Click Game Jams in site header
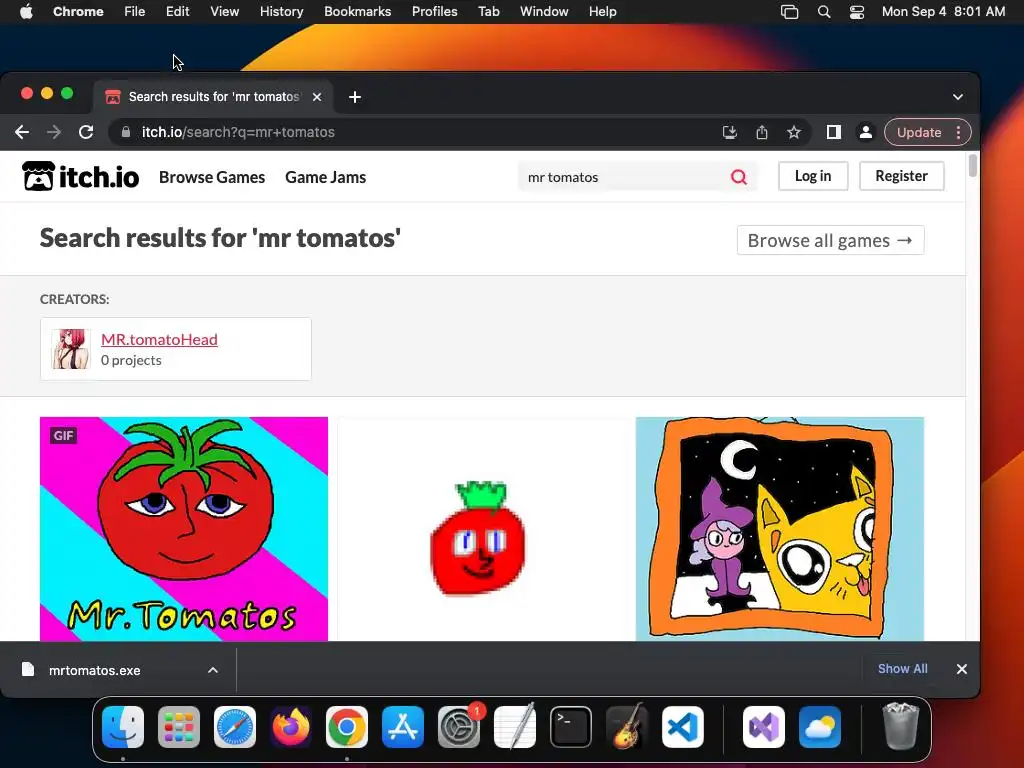This screenshot has width=1024, height=768. [x=325, y=177]
